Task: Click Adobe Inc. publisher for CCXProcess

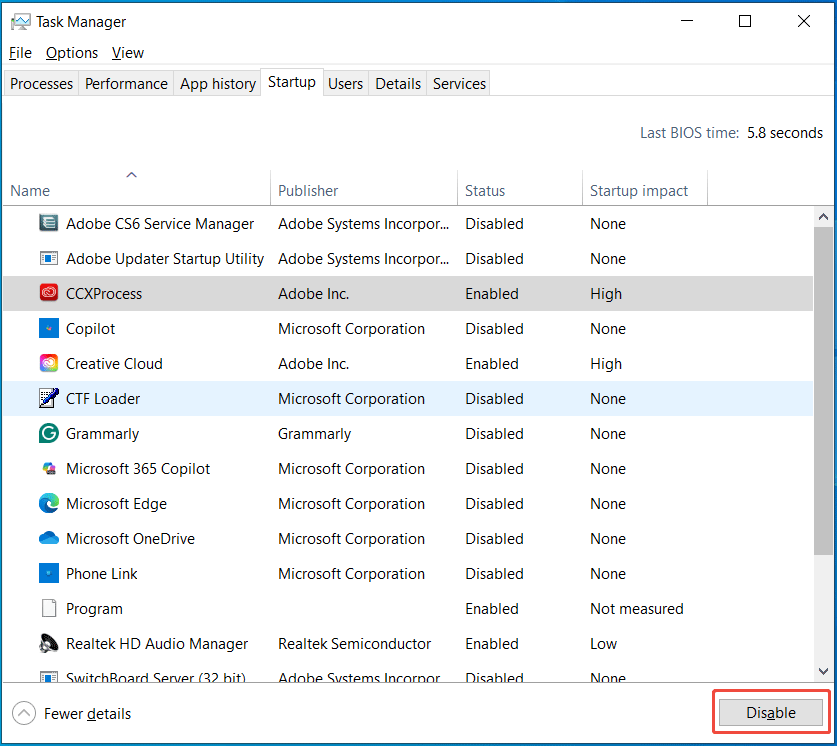Action: click(x=313, y=293)
